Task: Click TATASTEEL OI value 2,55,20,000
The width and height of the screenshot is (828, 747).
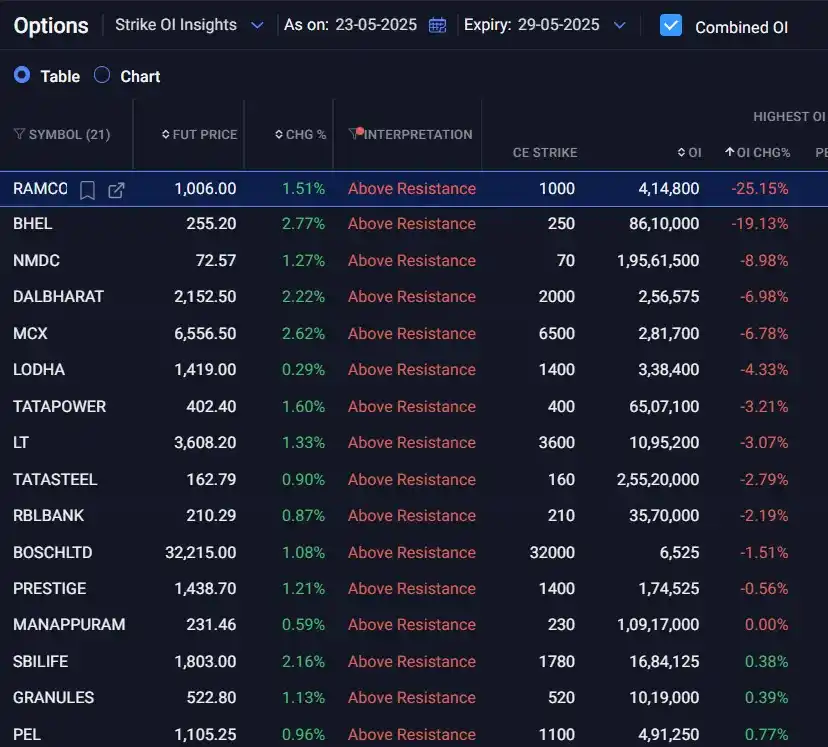Action: (x=658, y=479)
